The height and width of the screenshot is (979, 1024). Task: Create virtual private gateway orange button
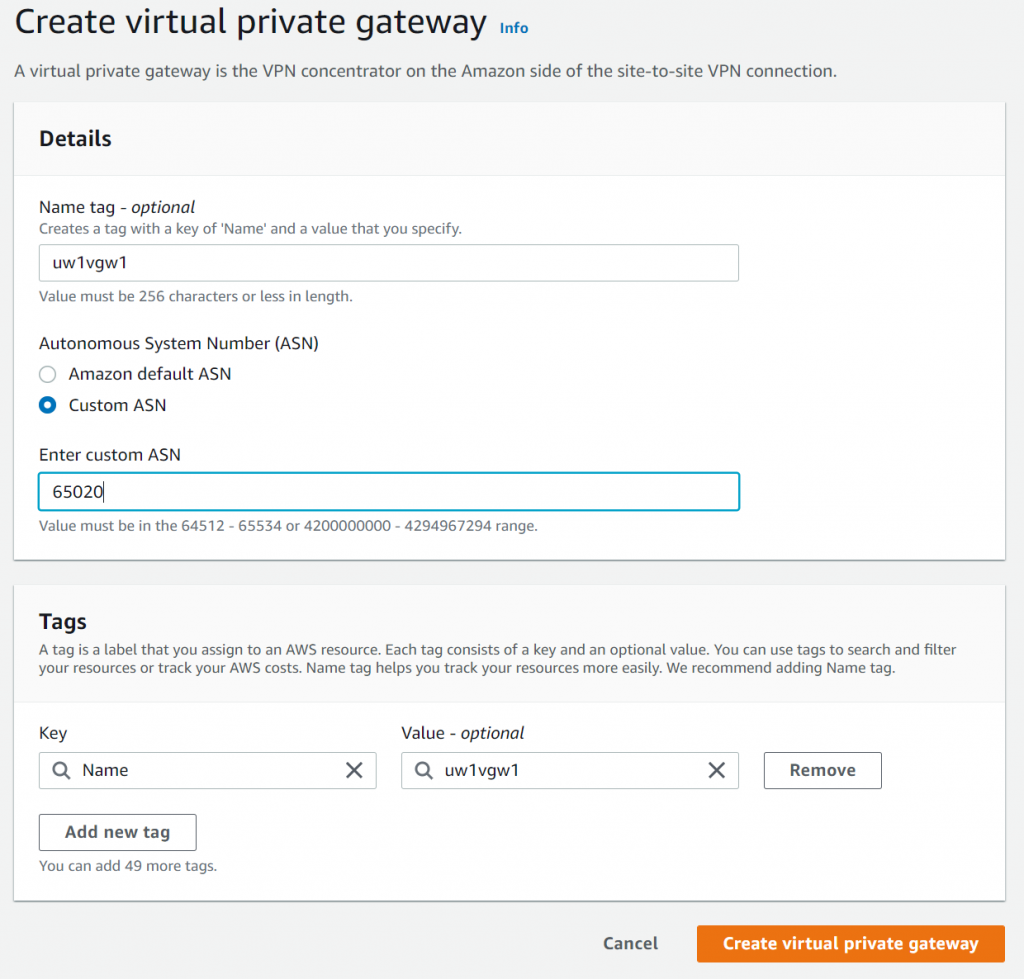tap(850, 944)
